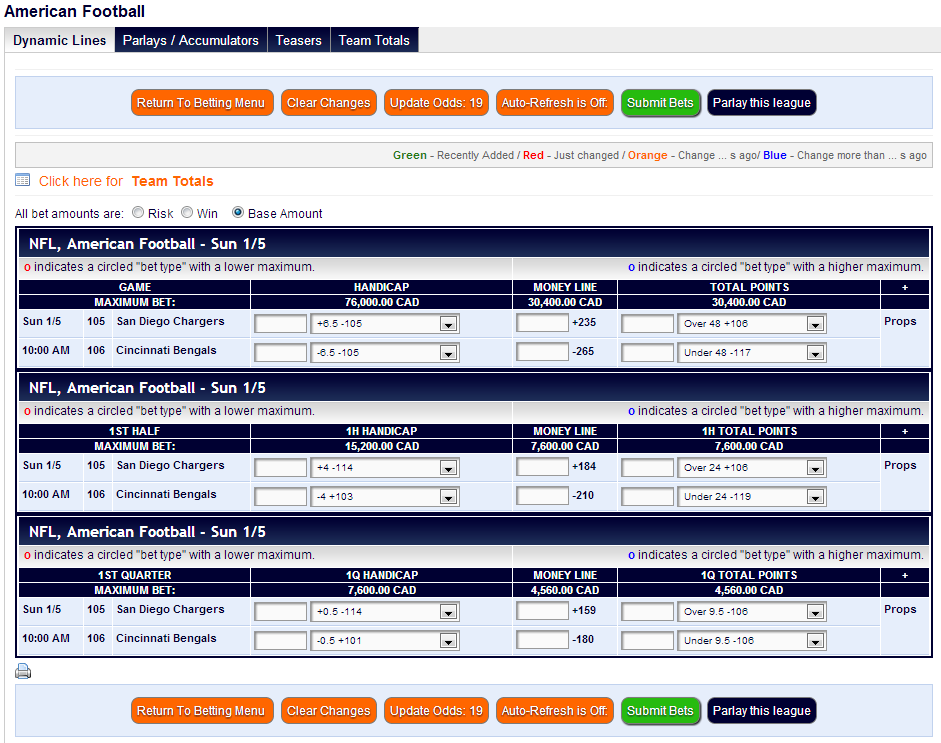Image resolution: width=941 pixels, height=743 pixels.
Task: Open the orange Team Totals link
Action: 172,181
